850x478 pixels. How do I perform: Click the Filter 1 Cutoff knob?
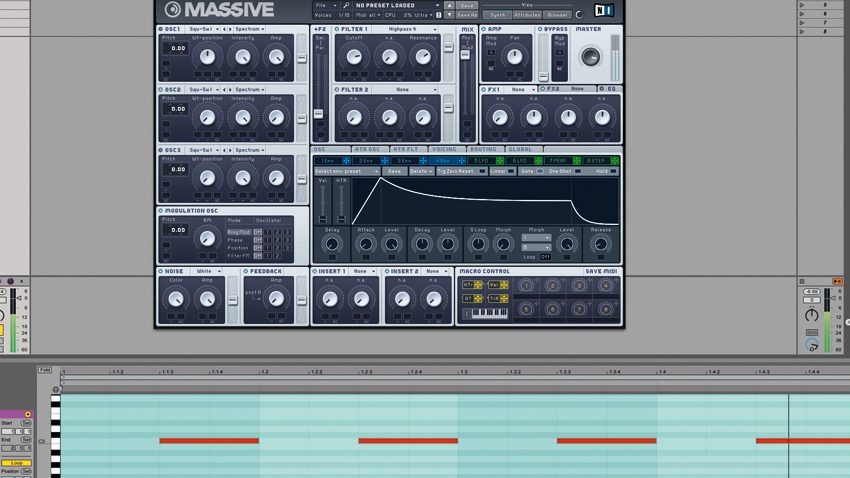[354, 56]
